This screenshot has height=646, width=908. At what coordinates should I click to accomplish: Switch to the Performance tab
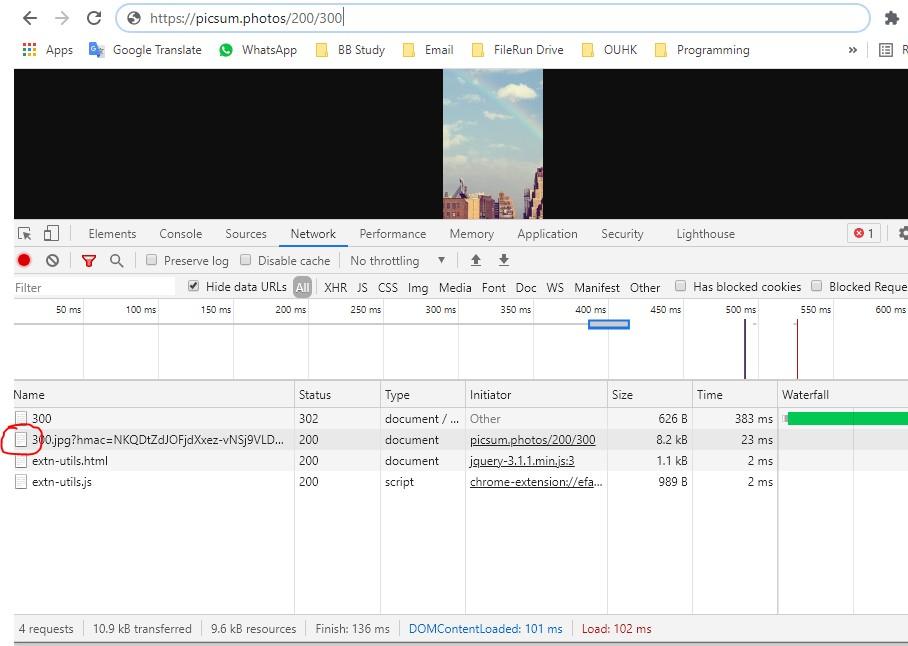[x=393, y=234]
